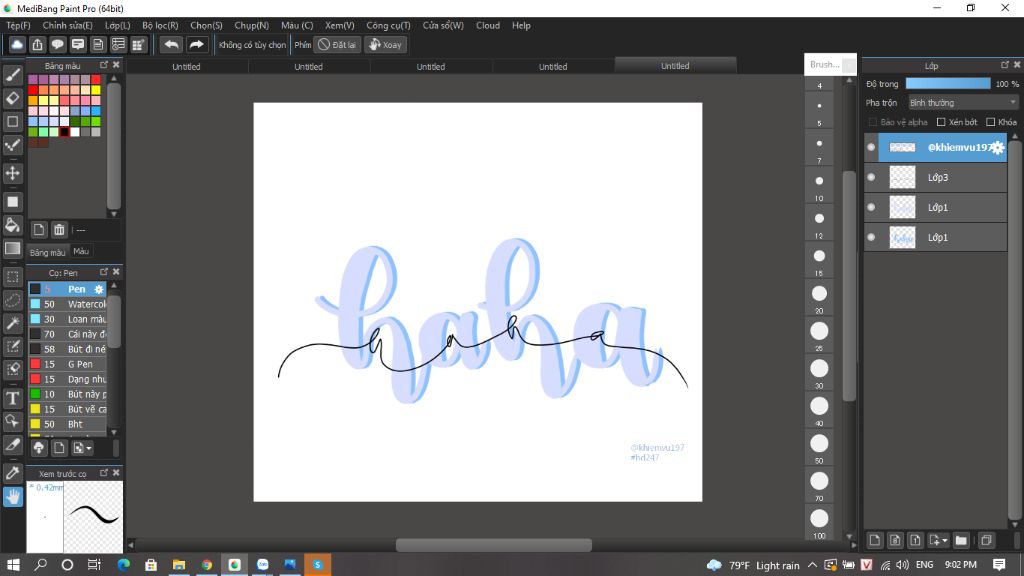
Task: Pick the Eyedropper tool
Action: (12, 473)
